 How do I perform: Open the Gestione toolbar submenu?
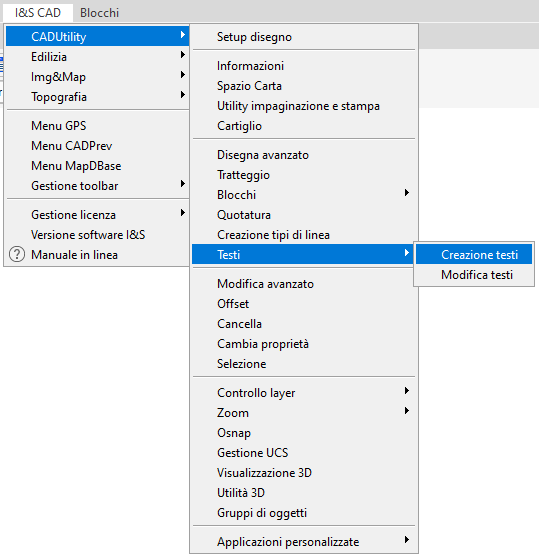click(x=98, y=185)
